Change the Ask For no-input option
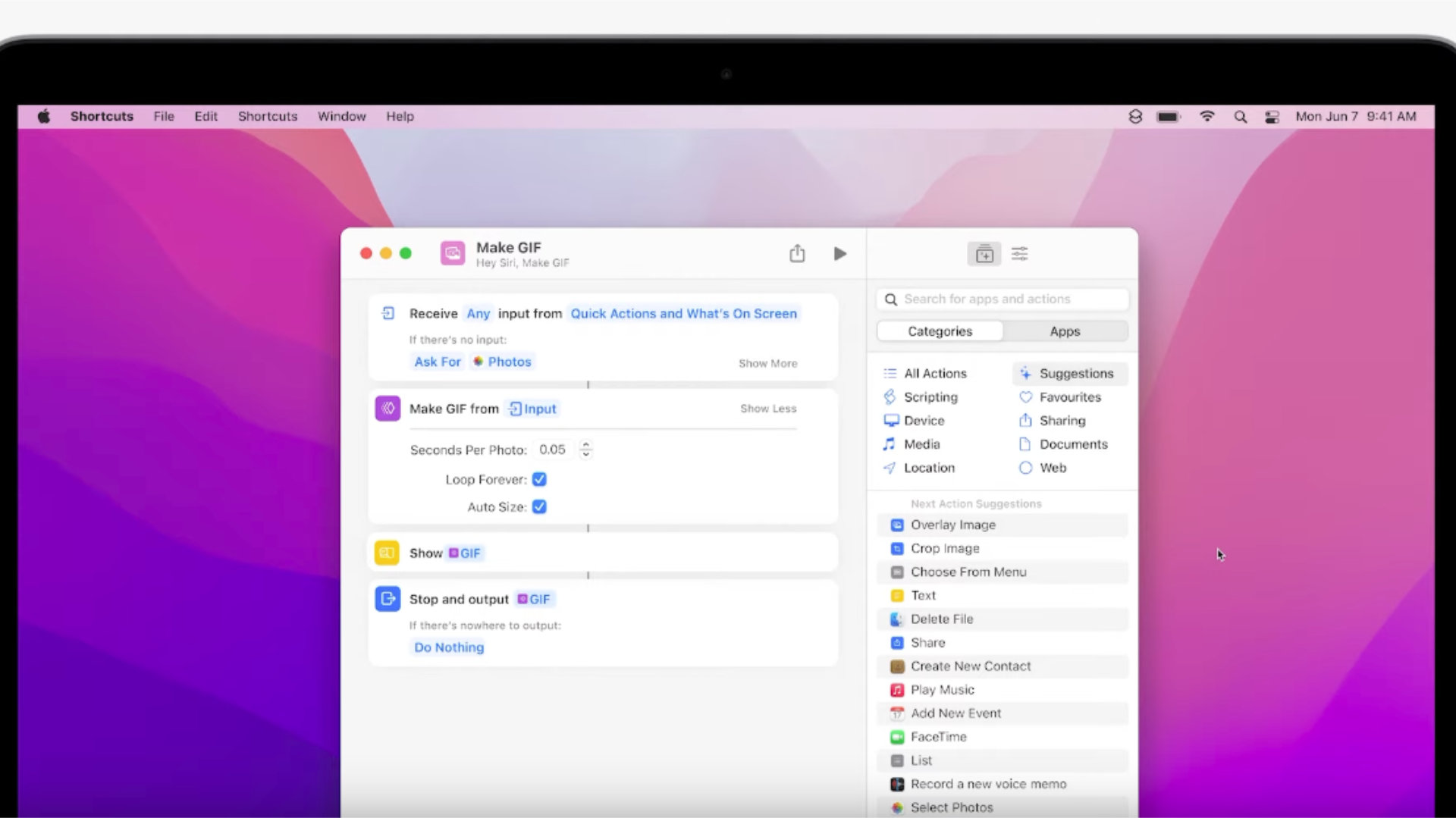The height and width of the screenshot is (818, 1456). tap(438, 362)
